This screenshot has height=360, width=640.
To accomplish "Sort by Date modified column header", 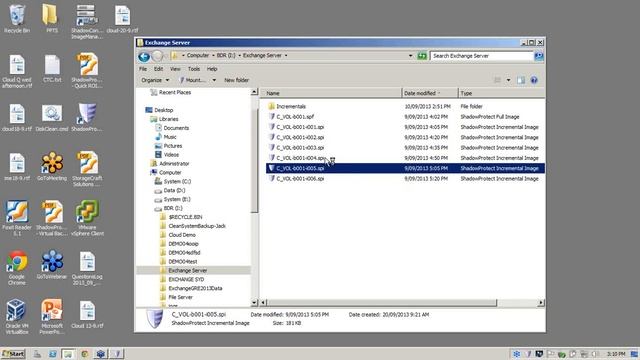I will [430, 93].
